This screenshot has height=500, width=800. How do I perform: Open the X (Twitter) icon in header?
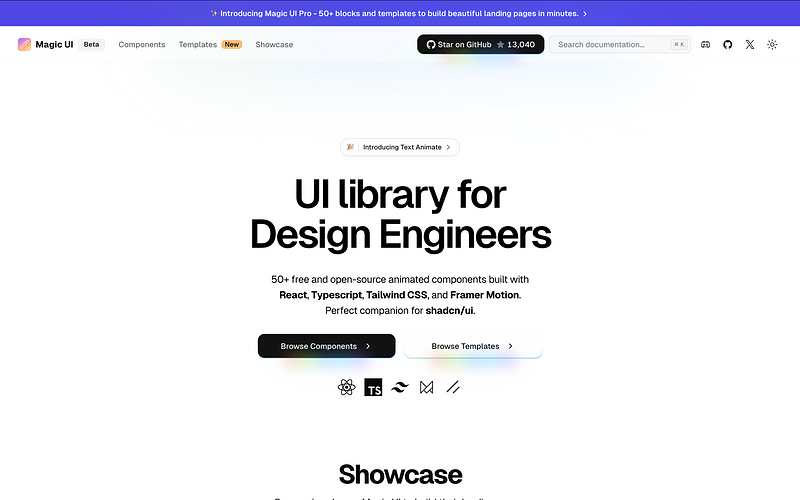[749, 44]
